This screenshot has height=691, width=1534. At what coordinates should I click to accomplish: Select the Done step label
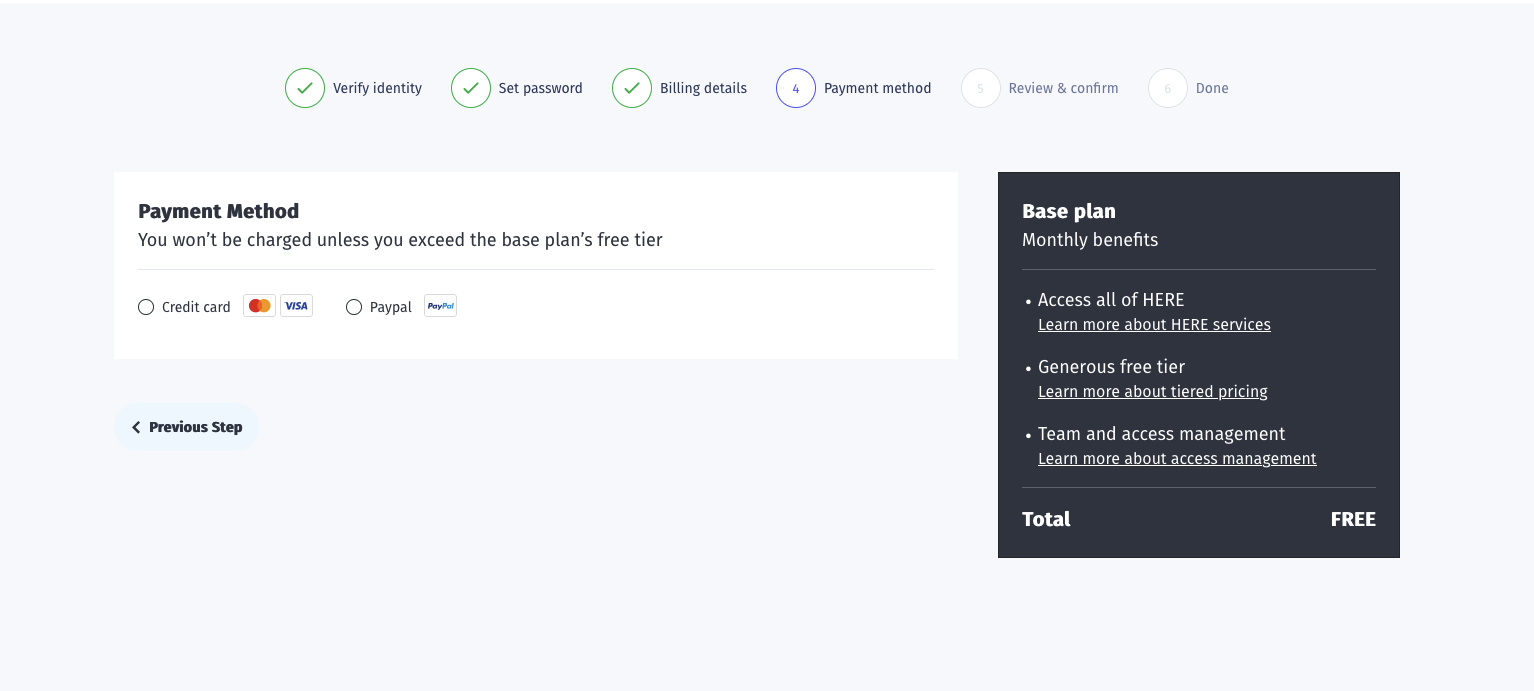(1212, 88)
